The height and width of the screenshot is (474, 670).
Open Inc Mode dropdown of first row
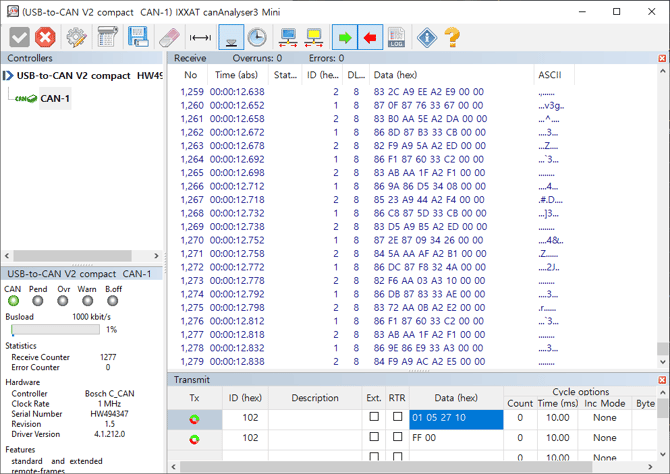(x=604, y=417)
